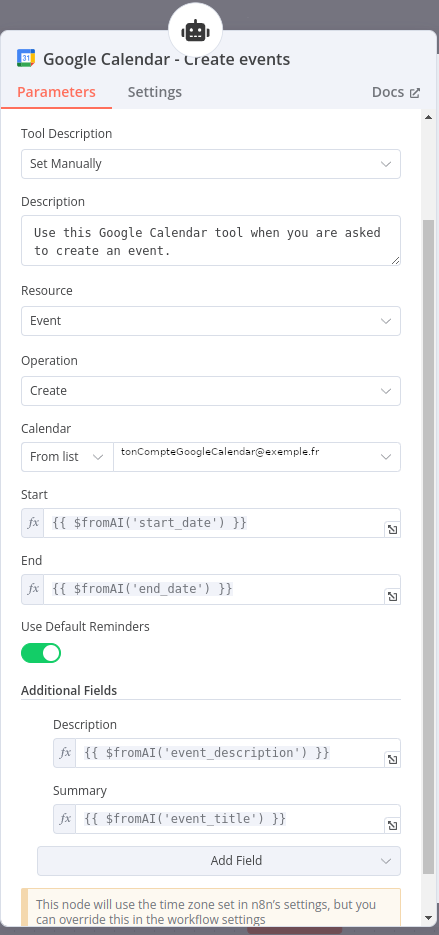Click the scrollbar up arrow
This screenshot has height=935, width=439.
pos(428,117)
